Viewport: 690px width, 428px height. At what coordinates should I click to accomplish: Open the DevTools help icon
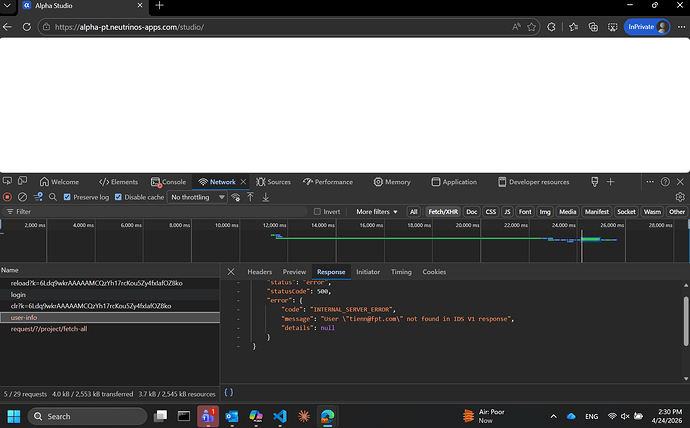tap(665, 182)
